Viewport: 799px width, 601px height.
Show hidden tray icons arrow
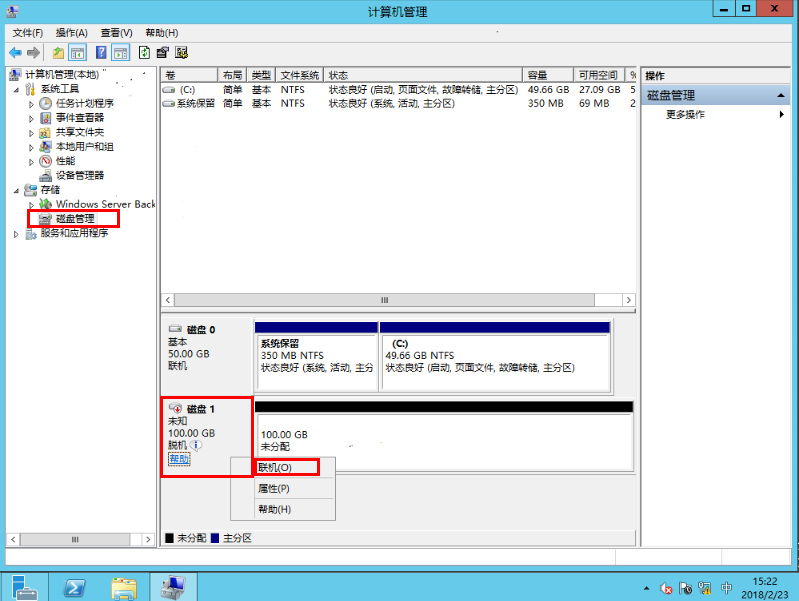tap(646, 588)
